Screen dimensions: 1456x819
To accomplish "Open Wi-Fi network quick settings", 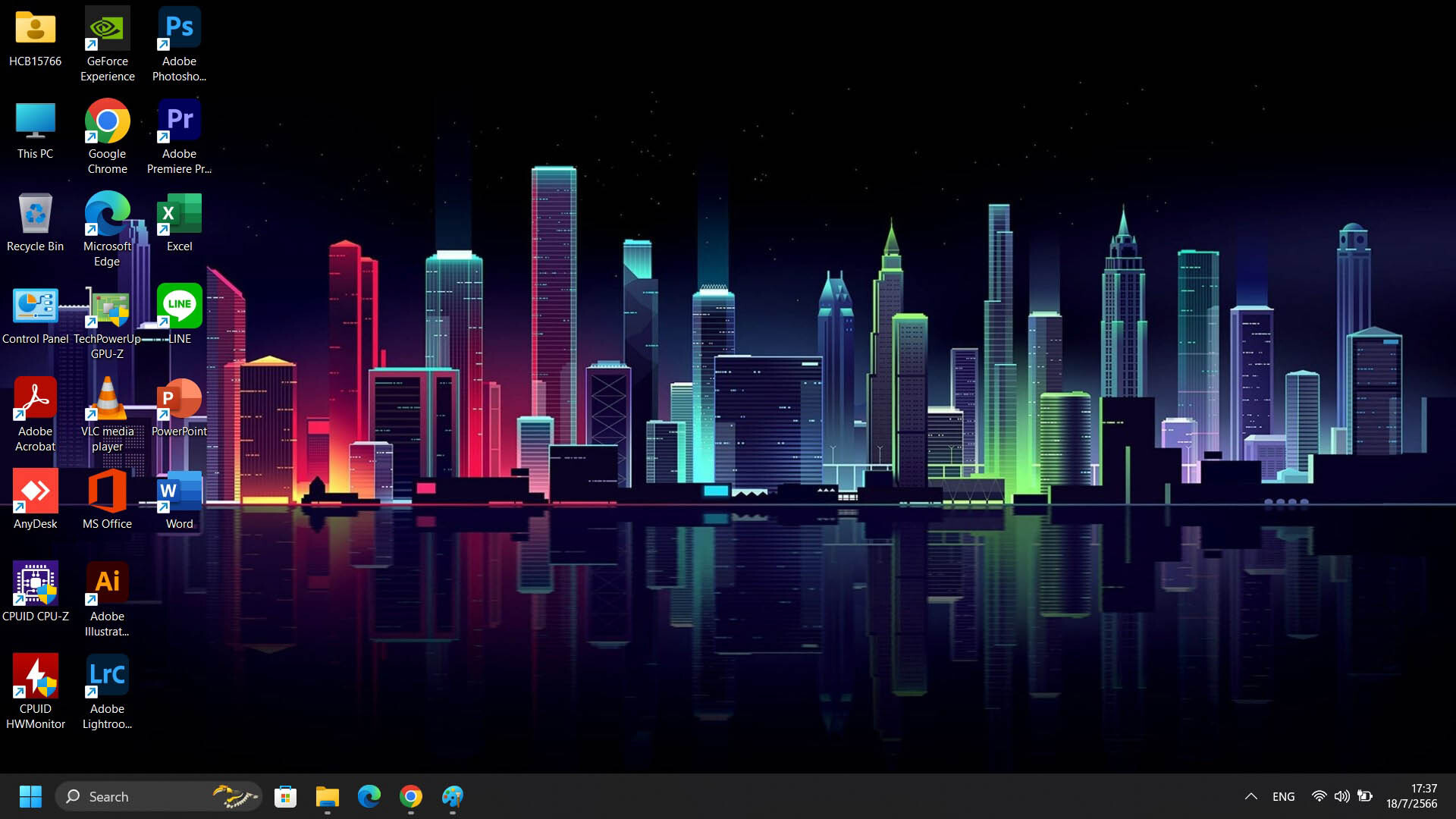I will tap(1319, 796).
